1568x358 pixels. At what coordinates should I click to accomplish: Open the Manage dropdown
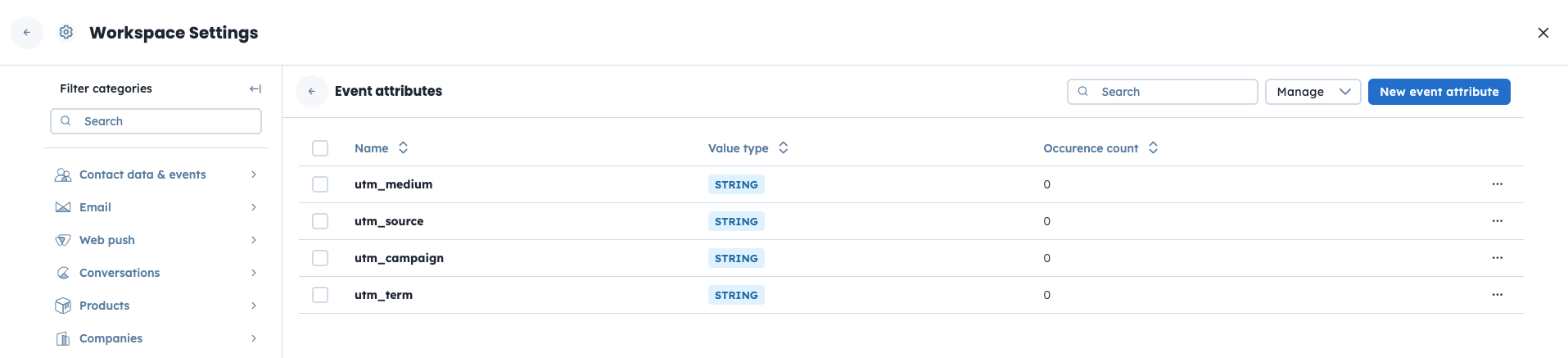point(1313,92)
